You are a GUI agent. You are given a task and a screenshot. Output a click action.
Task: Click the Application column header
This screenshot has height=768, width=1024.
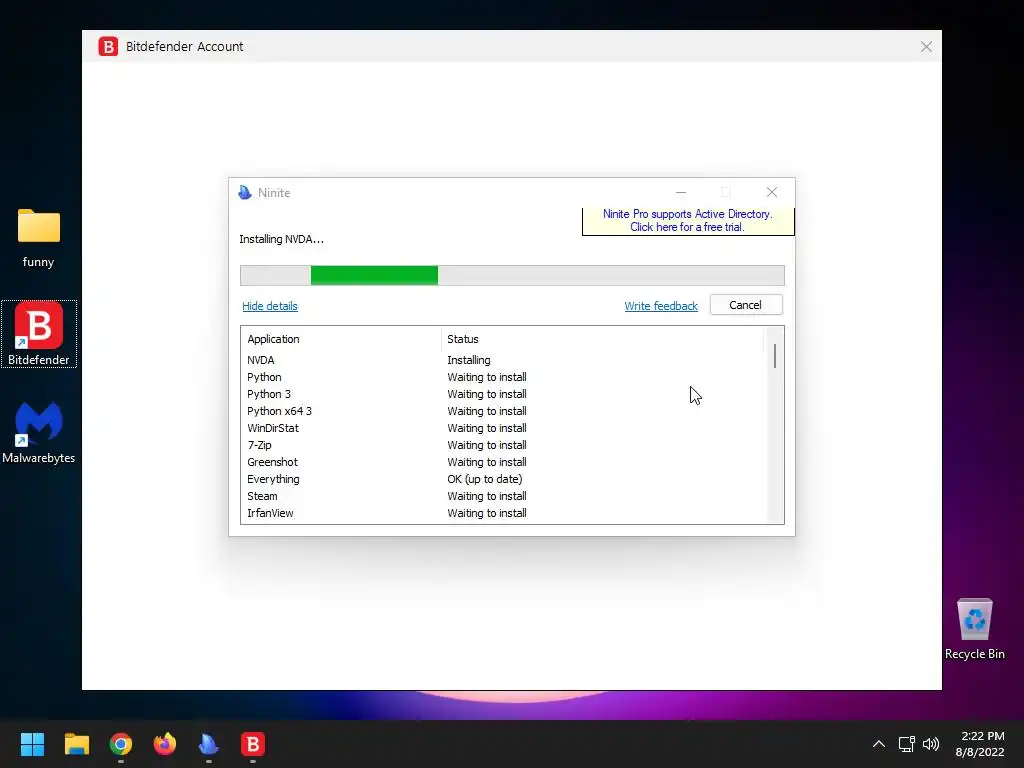click(x=341, y=339)
